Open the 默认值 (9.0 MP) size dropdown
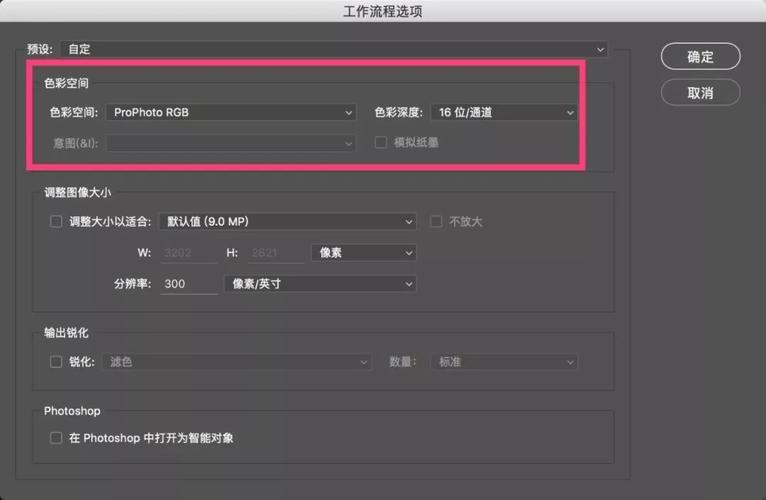This screenshot has height=500, width=766. (x=287, y=222)
